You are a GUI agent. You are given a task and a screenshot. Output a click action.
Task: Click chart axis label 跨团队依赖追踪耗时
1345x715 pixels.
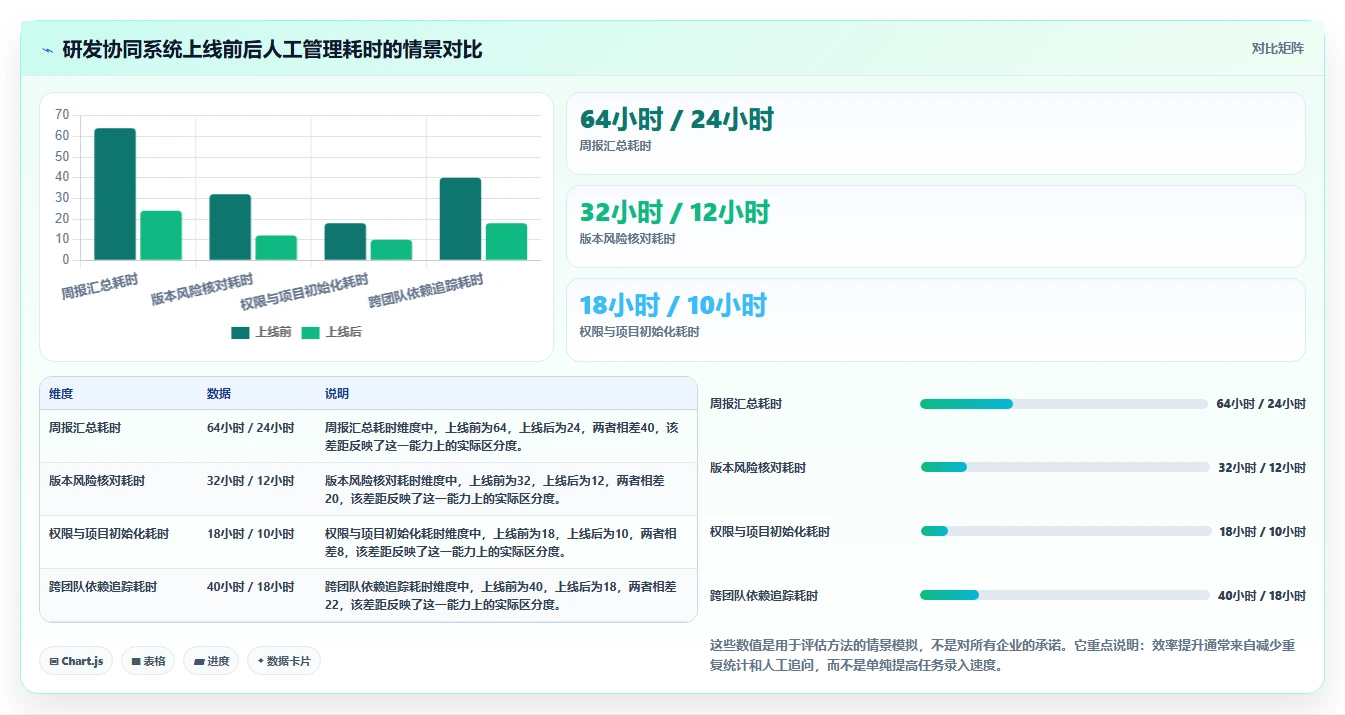(425, 290)
